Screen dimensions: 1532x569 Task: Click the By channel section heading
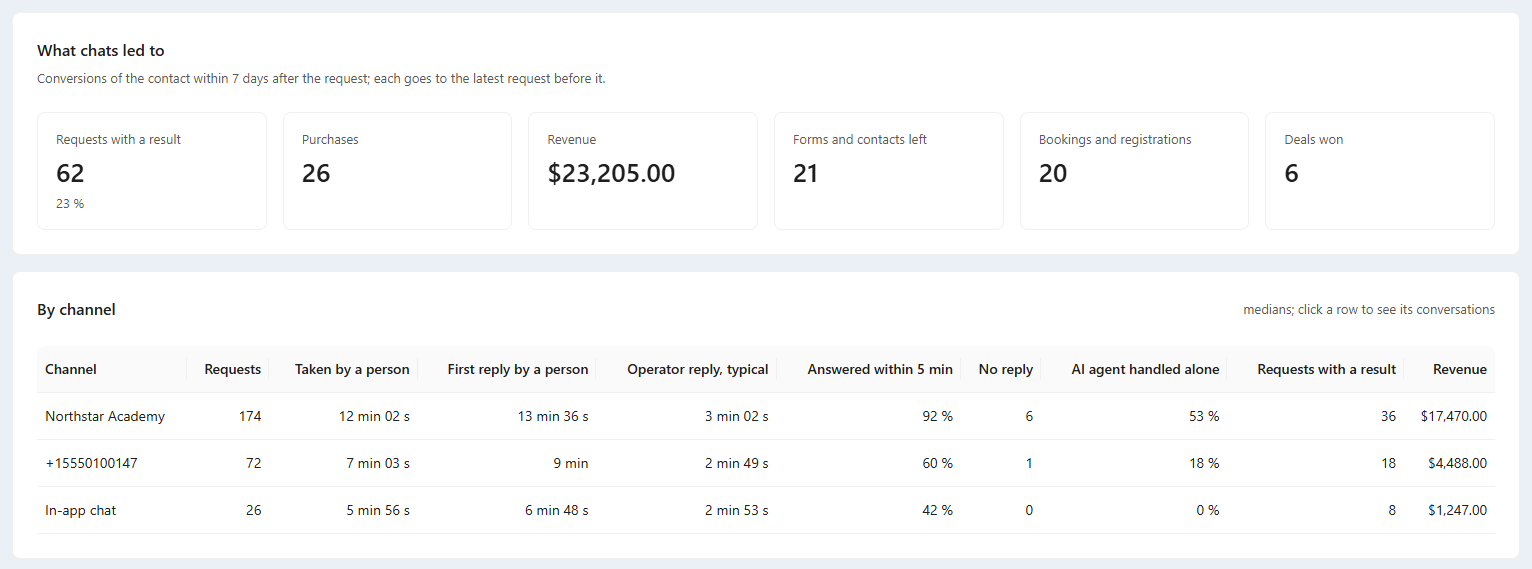pyautogui.click(x=76, y=310)
